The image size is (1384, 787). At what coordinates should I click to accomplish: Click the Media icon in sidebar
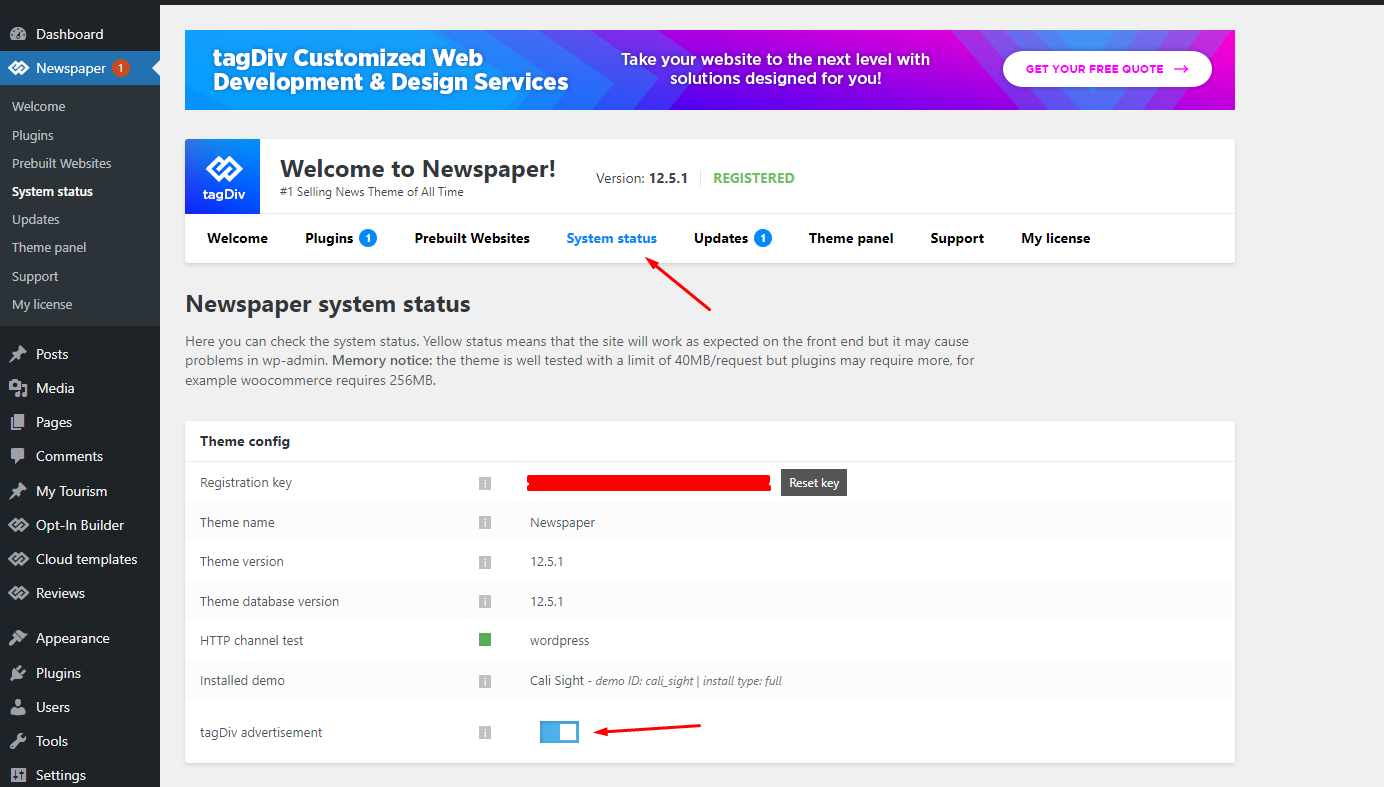click(x=18, y=388)
